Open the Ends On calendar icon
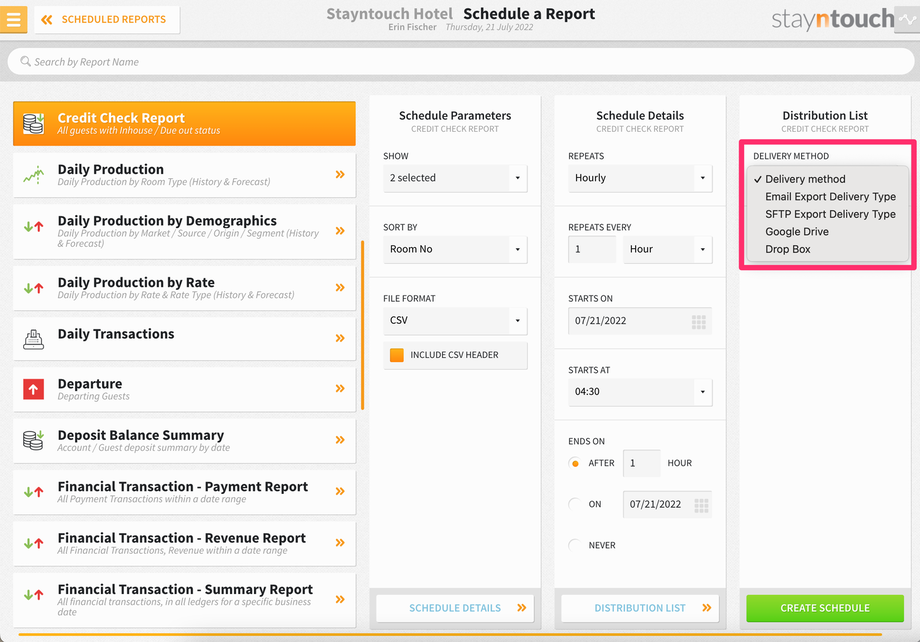The image size is (920, 642). tap(701, 505)
